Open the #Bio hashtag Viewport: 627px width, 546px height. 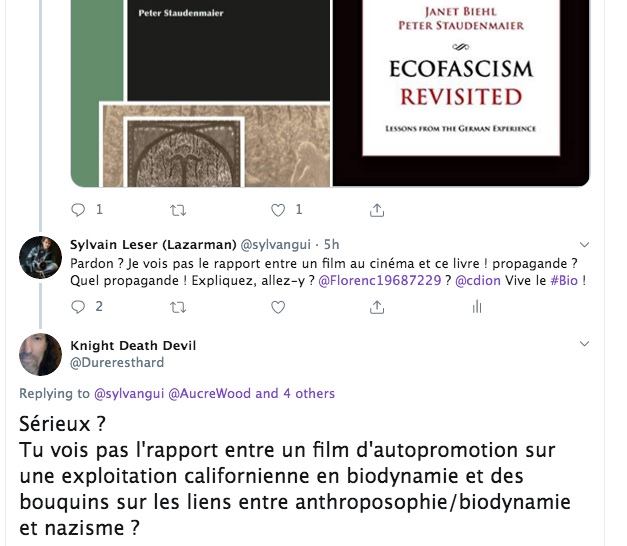pos(564,280)
